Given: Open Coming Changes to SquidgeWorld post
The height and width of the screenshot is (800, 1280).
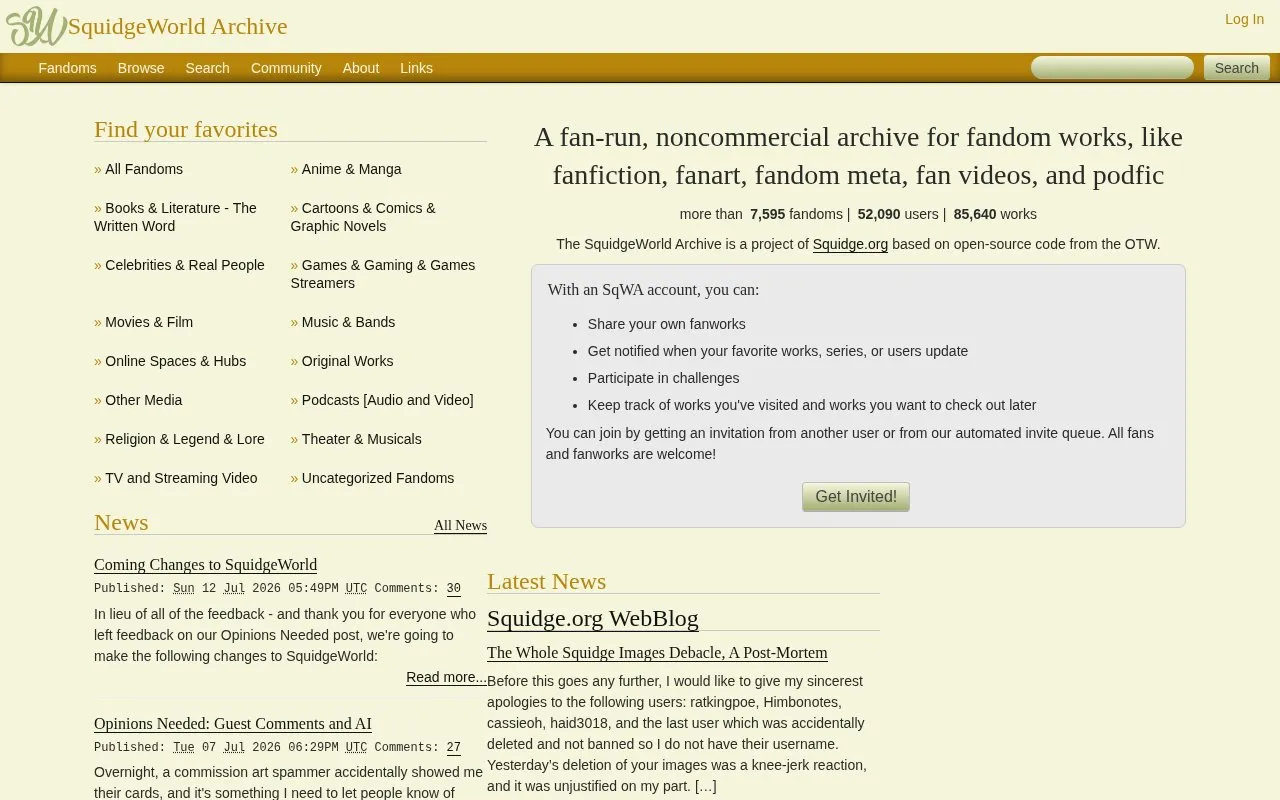Looking at the screenshot, I should [x=205, y=565].
